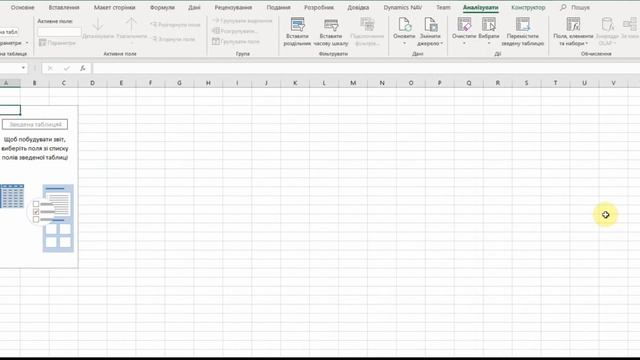Select column header M
The width and height of the screenshot is (640, 360).
coord(353,83)
